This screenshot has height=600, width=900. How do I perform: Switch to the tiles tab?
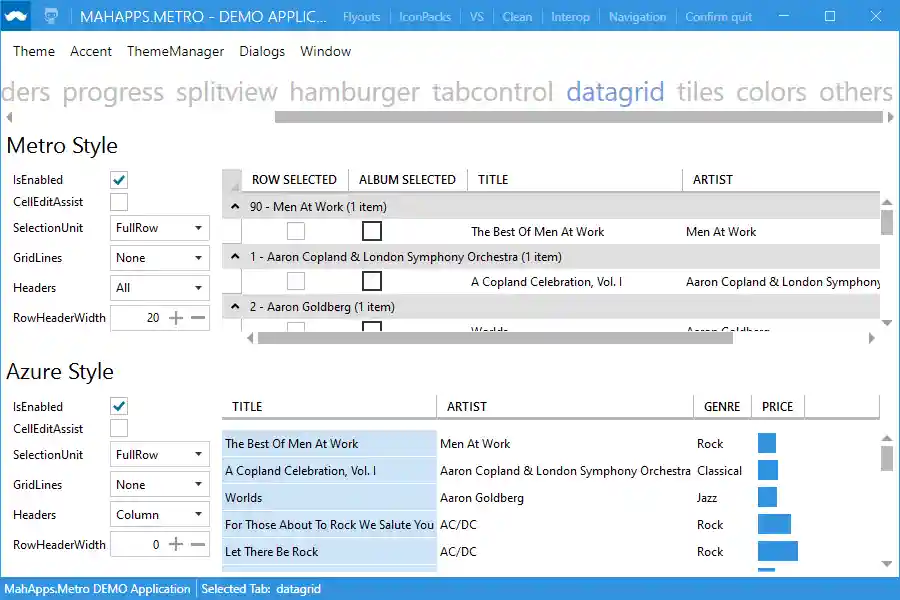(699, 91)
